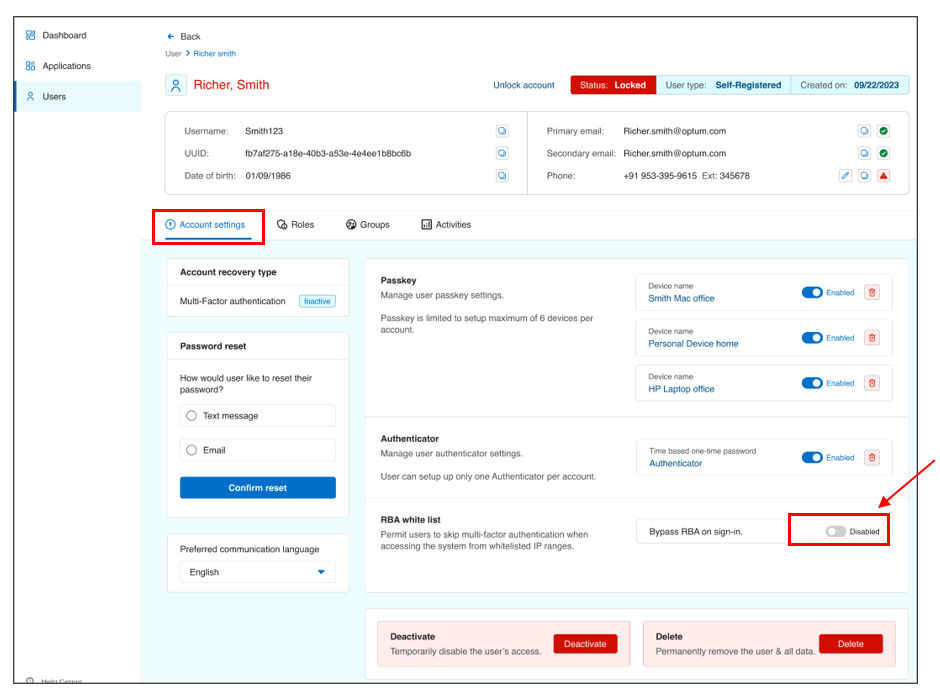Toggle the Authenticator Enabled switch
The height and width of the screenshot is (694, 940).
pyautogui.click(x=812, y=458)
